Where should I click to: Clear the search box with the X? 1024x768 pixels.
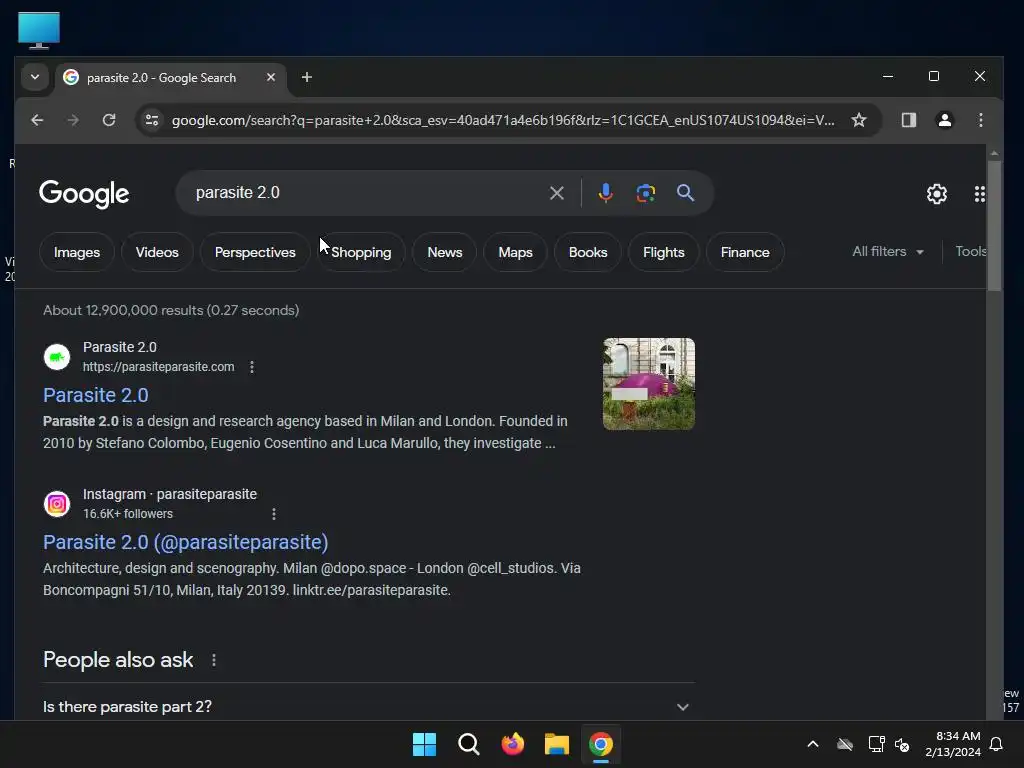pos(556,193)
